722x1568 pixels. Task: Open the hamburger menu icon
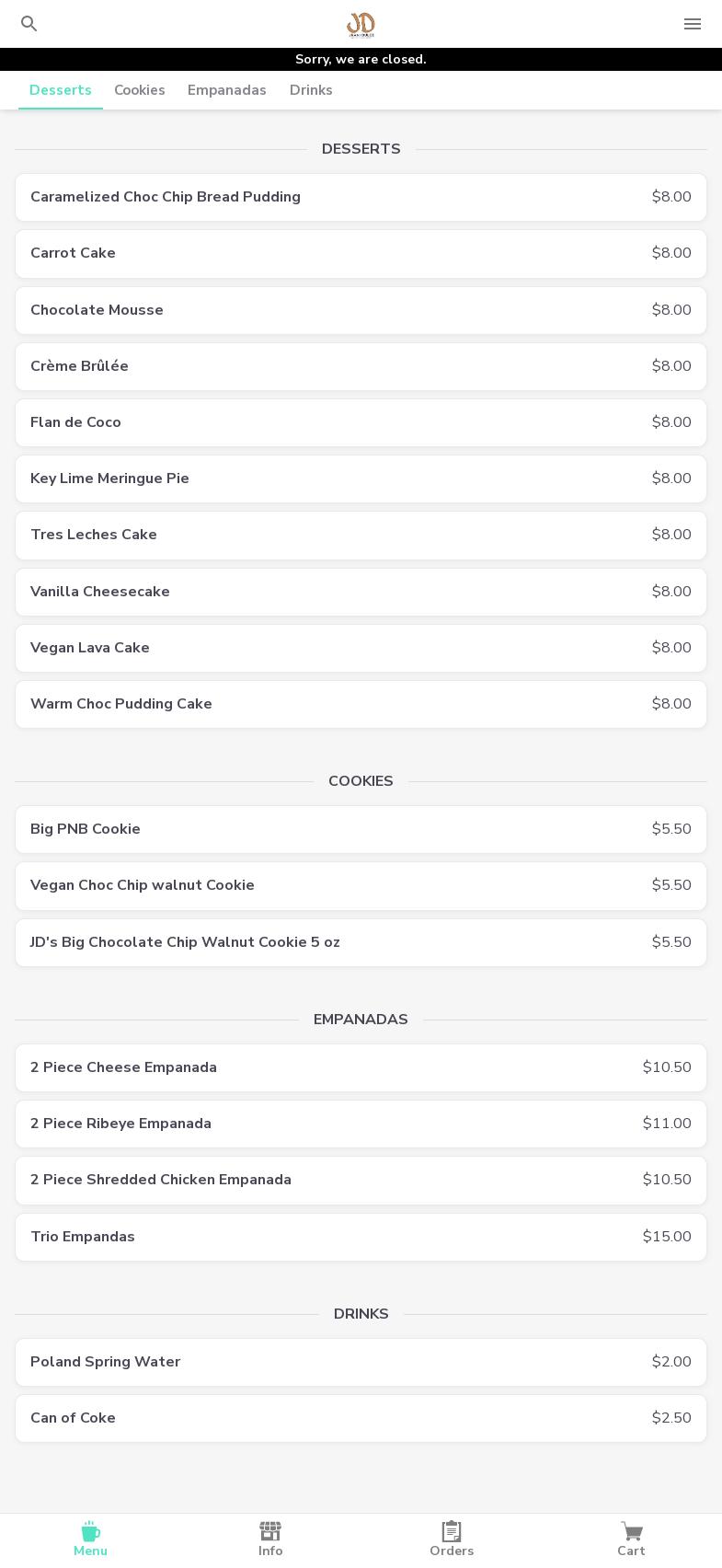tap(693, 24)
